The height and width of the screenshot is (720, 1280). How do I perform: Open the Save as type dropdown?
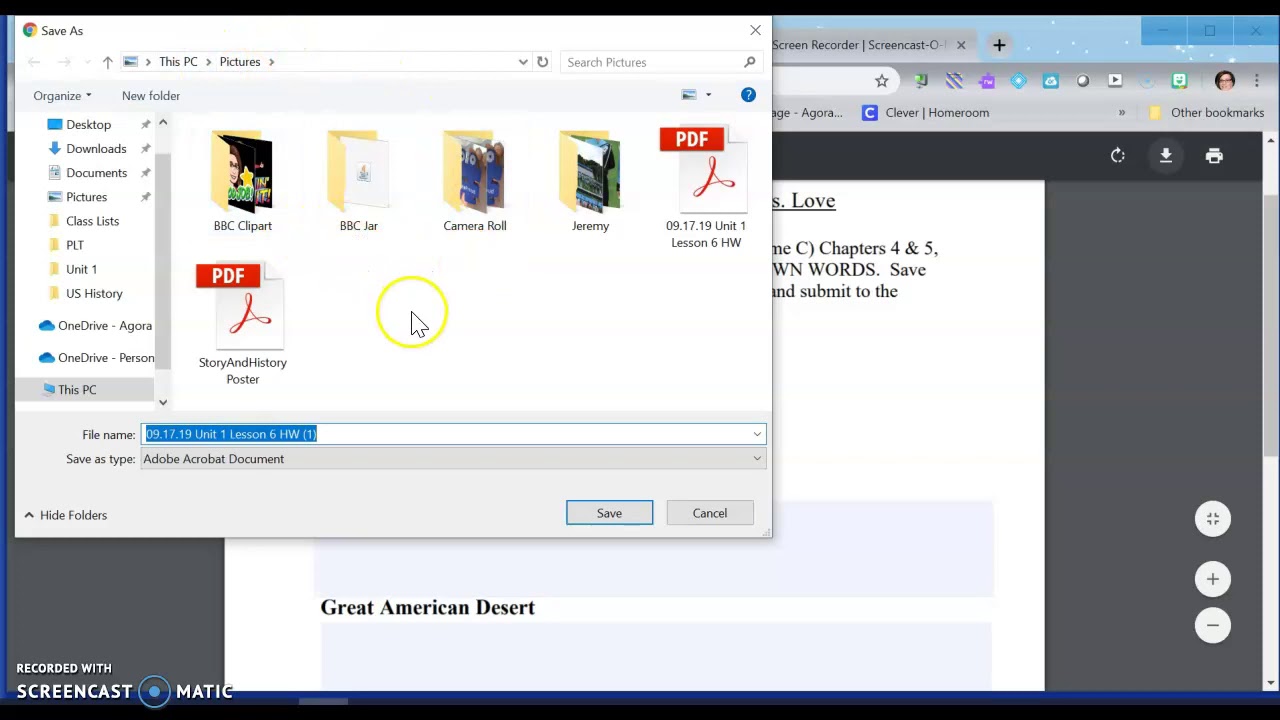(x=757, y=459)
